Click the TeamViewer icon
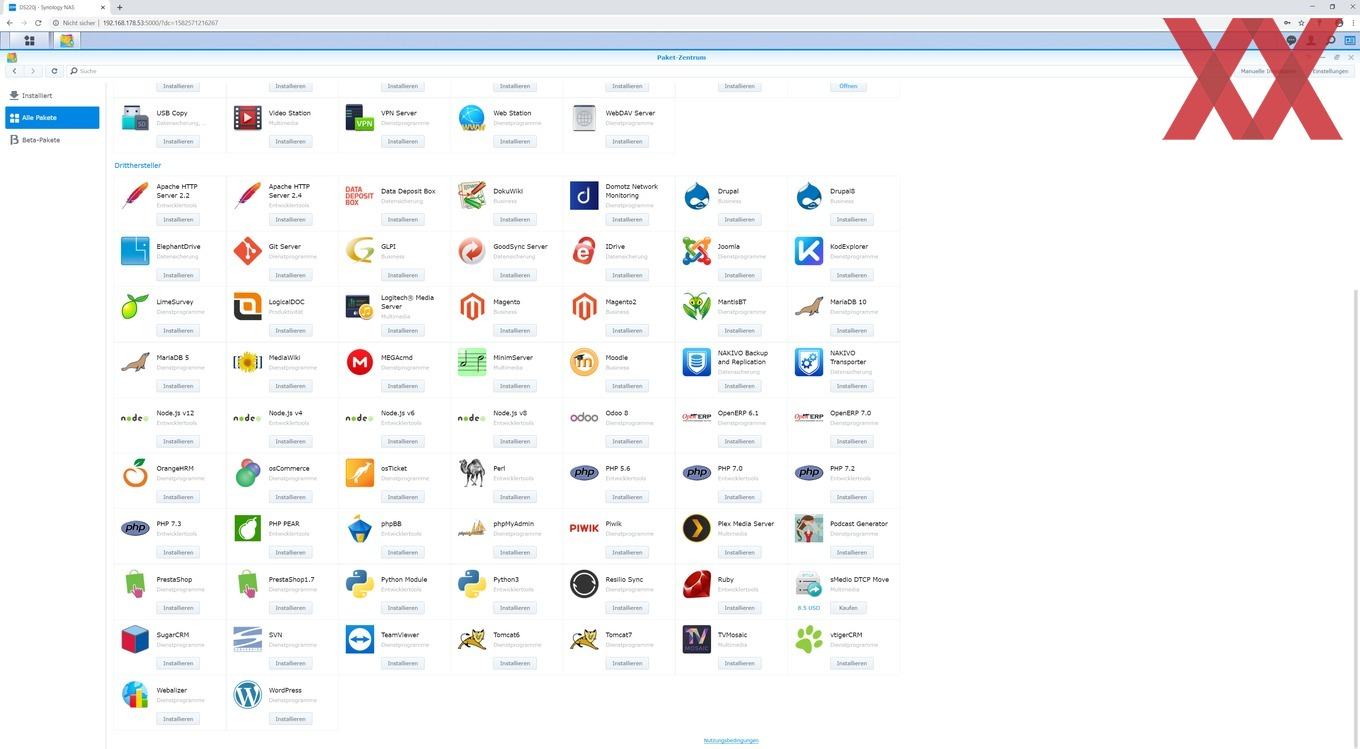The image size is (1360, 749). pyautogui.click(x=359, y=639)
